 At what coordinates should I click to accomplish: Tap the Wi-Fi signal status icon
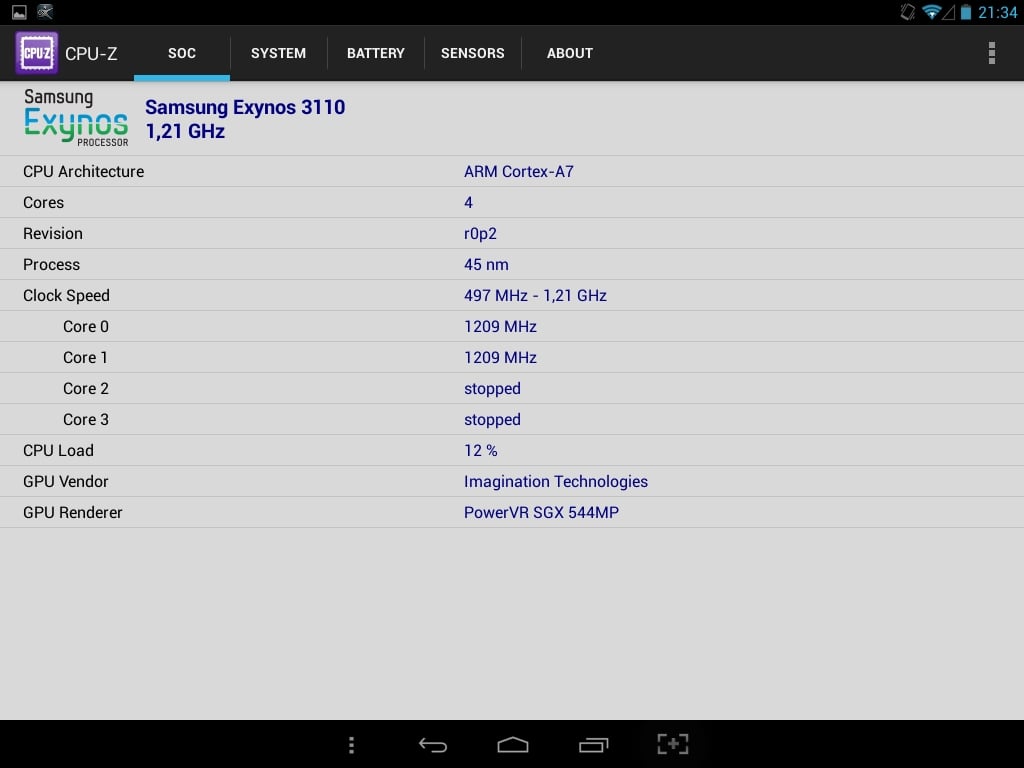(931, 12)
